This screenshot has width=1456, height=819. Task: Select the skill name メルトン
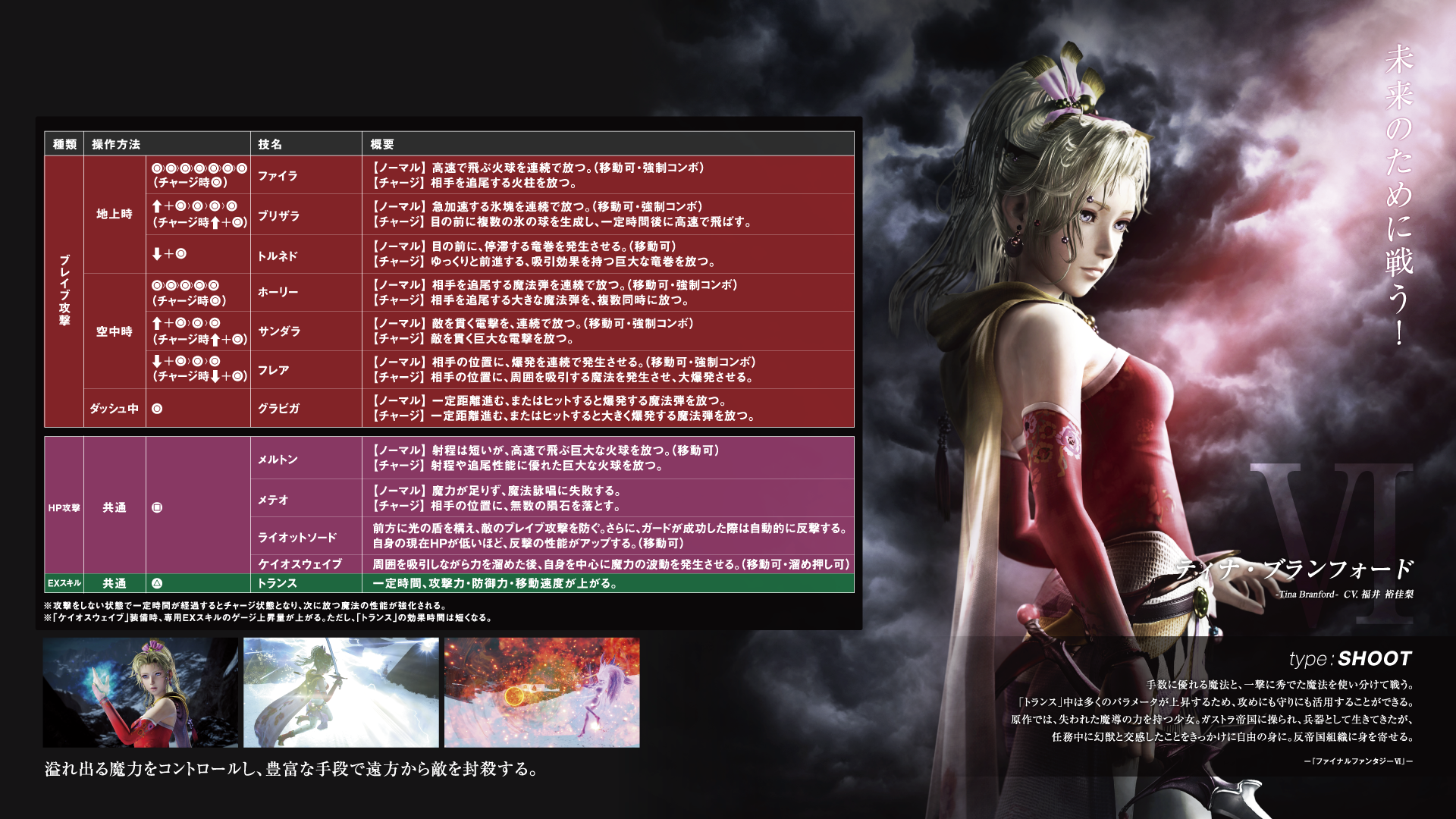[x=278, y=460]
